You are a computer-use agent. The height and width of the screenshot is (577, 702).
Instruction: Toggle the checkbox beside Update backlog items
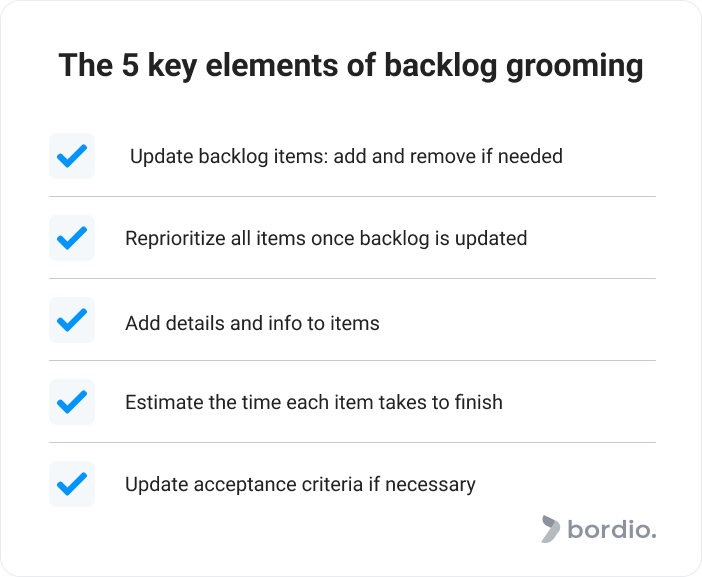pyautogui.click(x=72, y=156)
